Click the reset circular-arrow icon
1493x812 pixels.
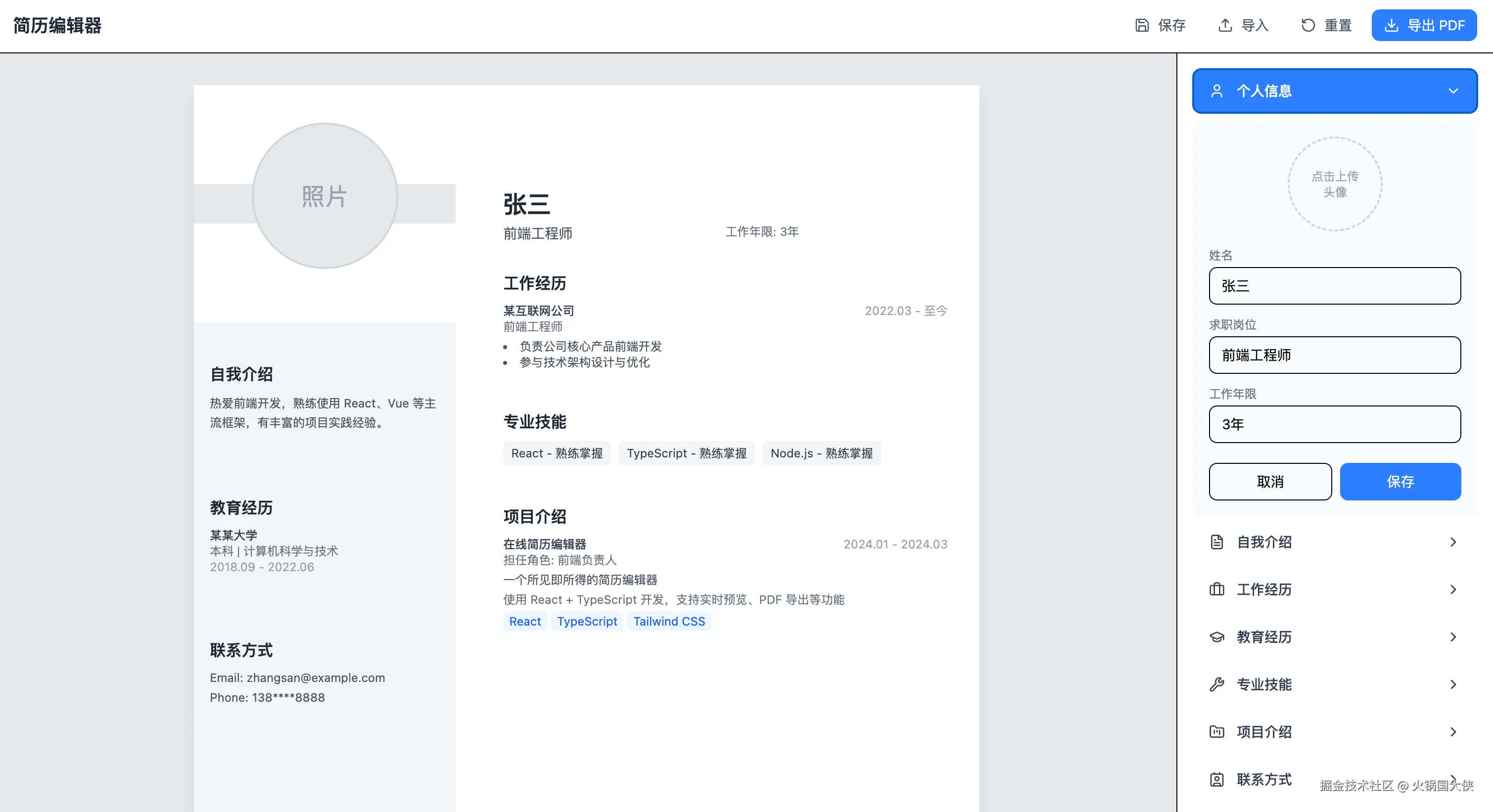point(1307,26)
